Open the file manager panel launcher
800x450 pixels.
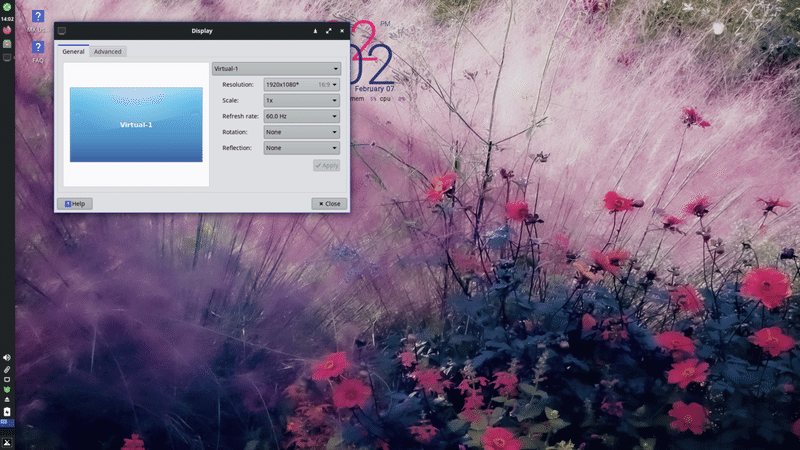(7, 44)
